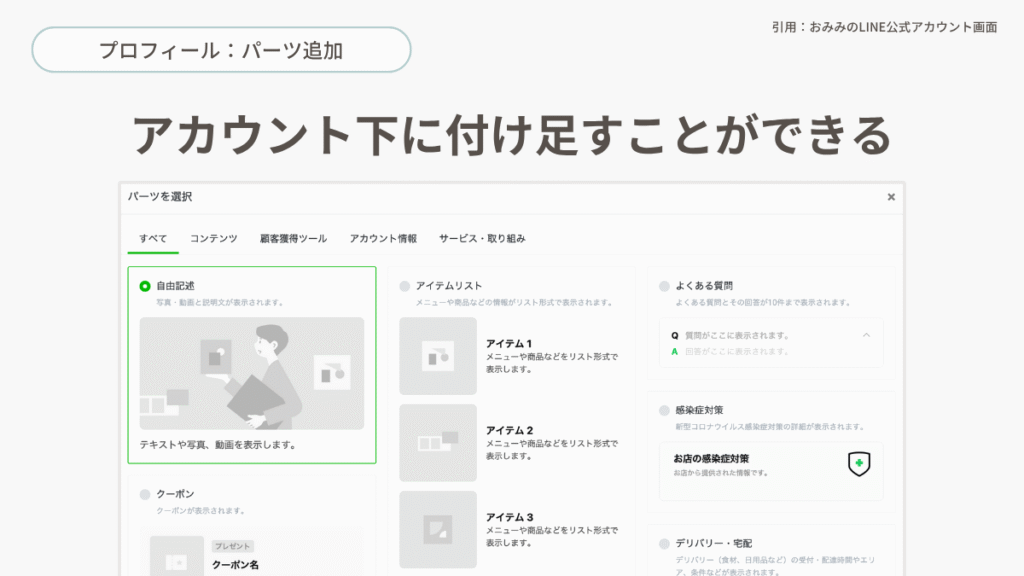Choose the クーポン radio option
The image size is (1024, 576).
(x=145, y=494)
